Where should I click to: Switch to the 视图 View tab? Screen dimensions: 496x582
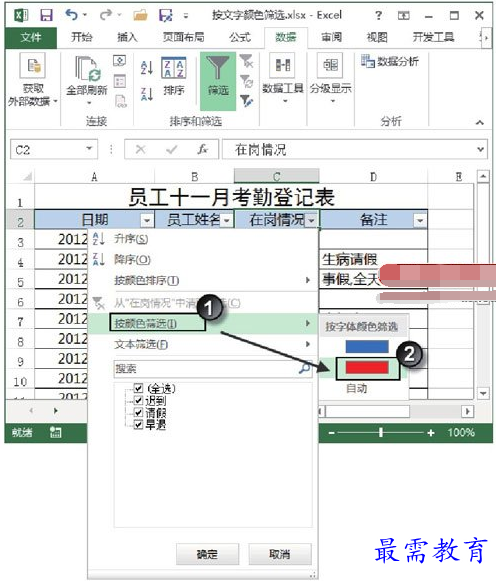tap(377, 37)
